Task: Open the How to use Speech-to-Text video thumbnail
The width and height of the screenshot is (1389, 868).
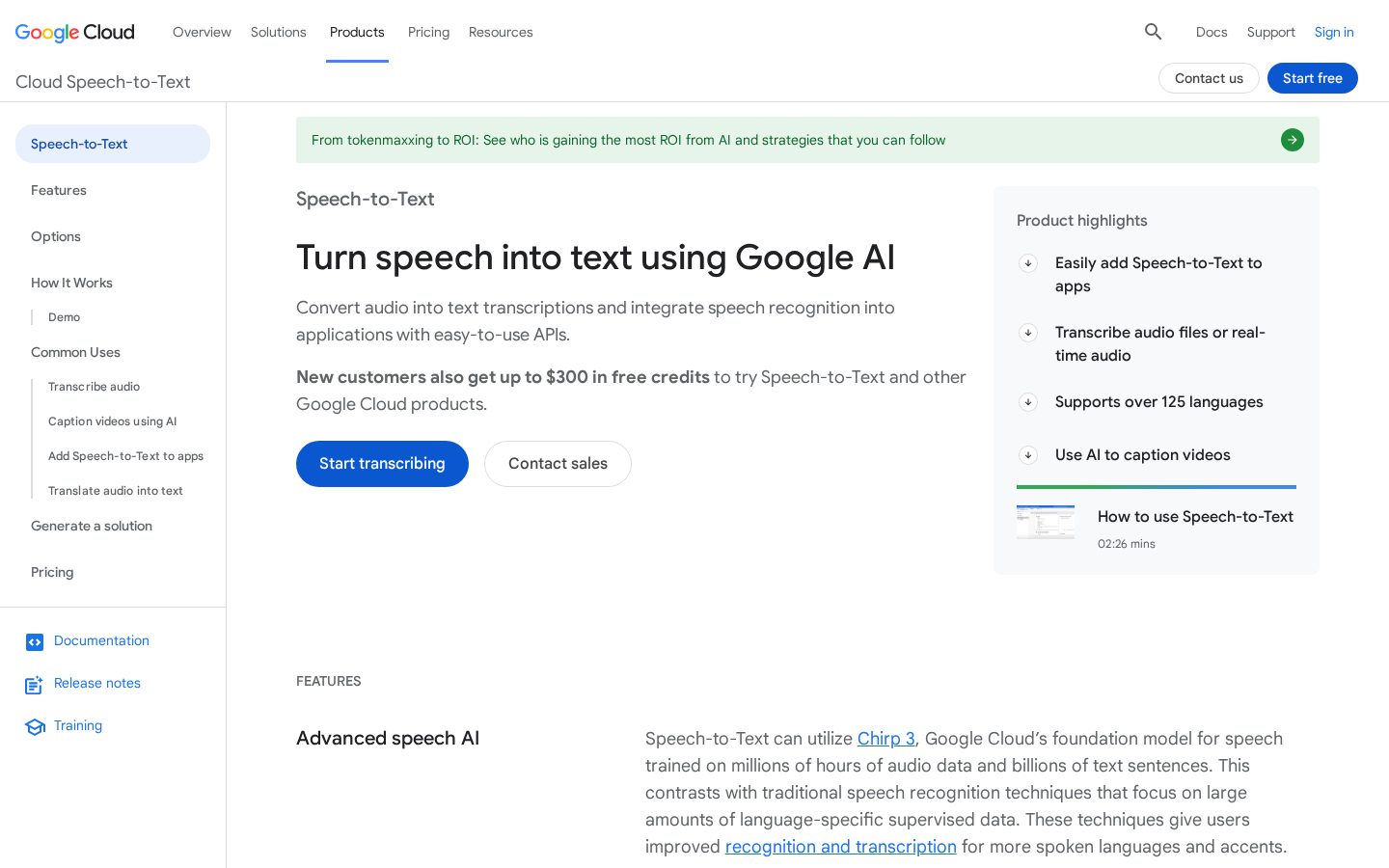Action: click(x=1046, y=522)
